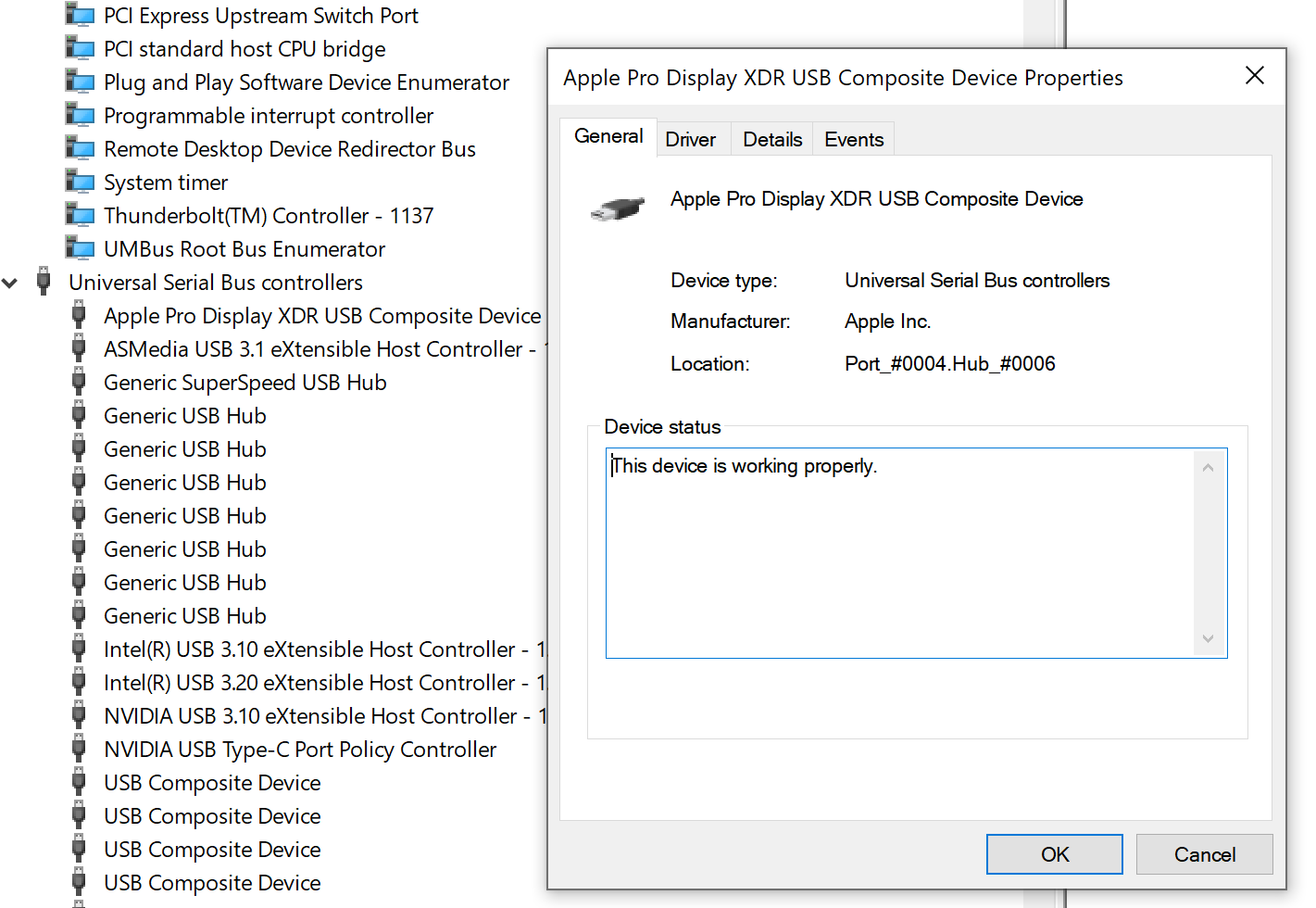The width and height of the screenshot is (1316, 908).
Task: Select Thunderbolt(TM) Controller - 1137 entry
Action: pyautogui.click(x=269, y=216)
